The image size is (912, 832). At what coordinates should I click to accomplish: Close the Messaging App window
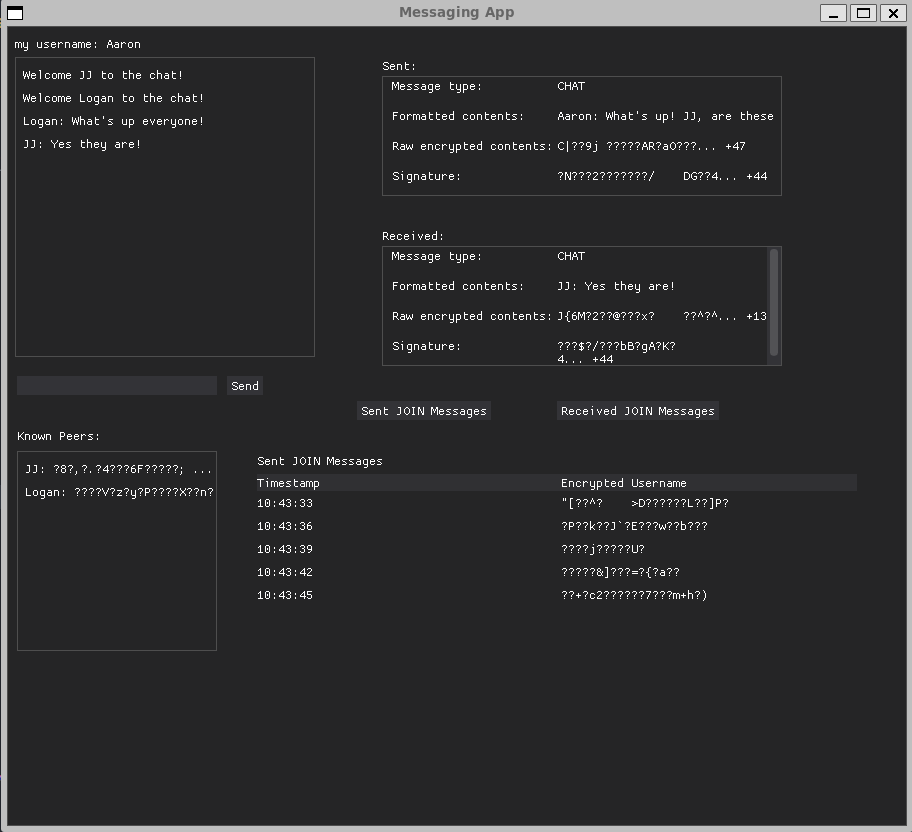(893, 13)
